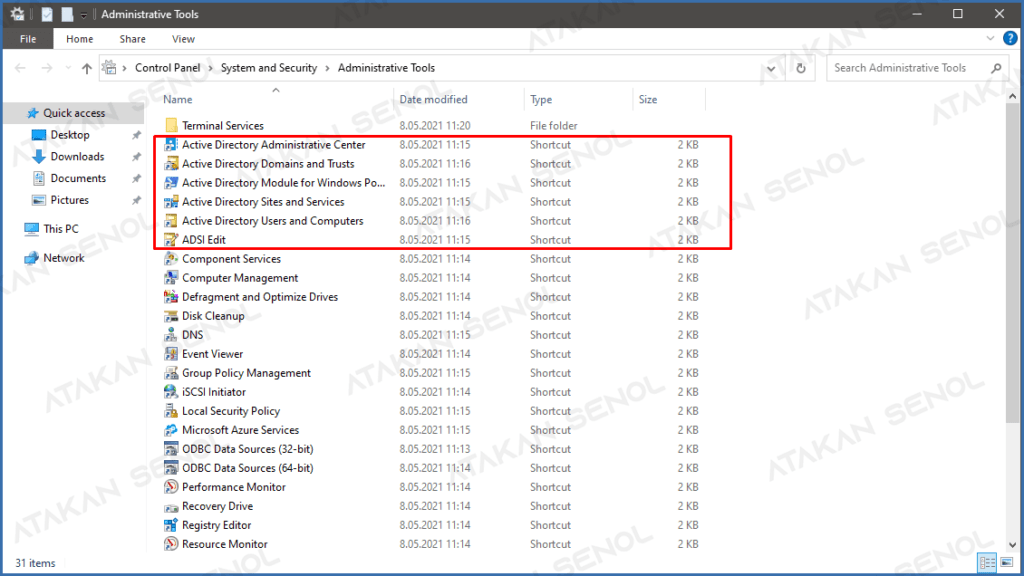The image size is (1024, 576).
Task: Open the Help question mark icon
Action: coord(1010,39)
